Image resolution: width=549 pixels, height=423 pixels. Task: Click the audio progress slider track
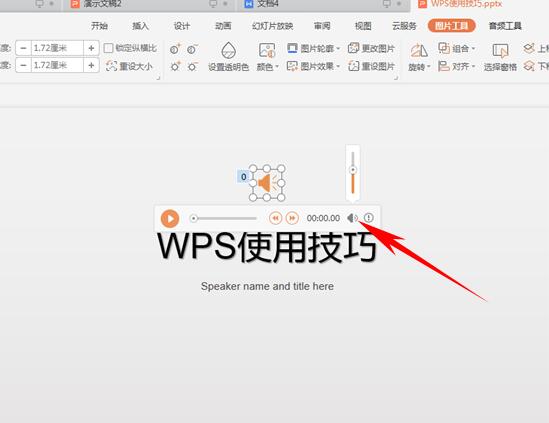223,219
